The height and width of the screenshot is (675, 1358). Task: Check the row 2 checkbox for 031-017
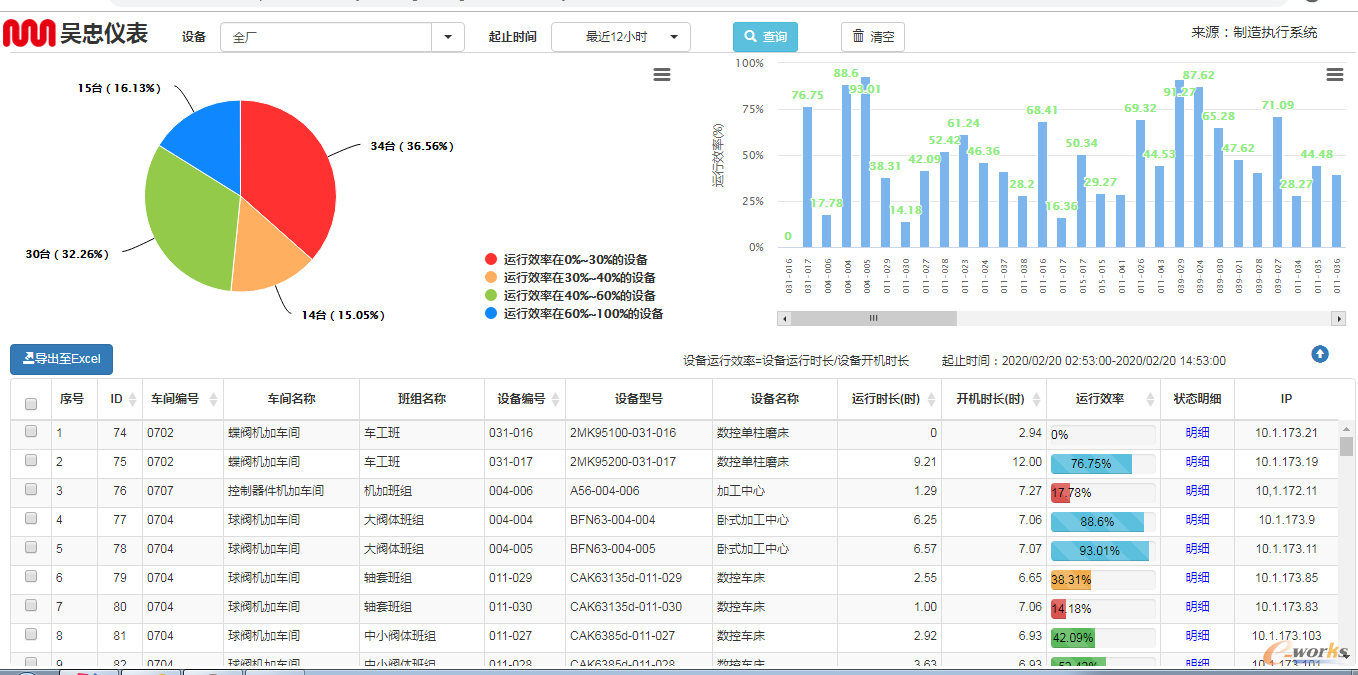pyautogui.click(x=31, y=460)
